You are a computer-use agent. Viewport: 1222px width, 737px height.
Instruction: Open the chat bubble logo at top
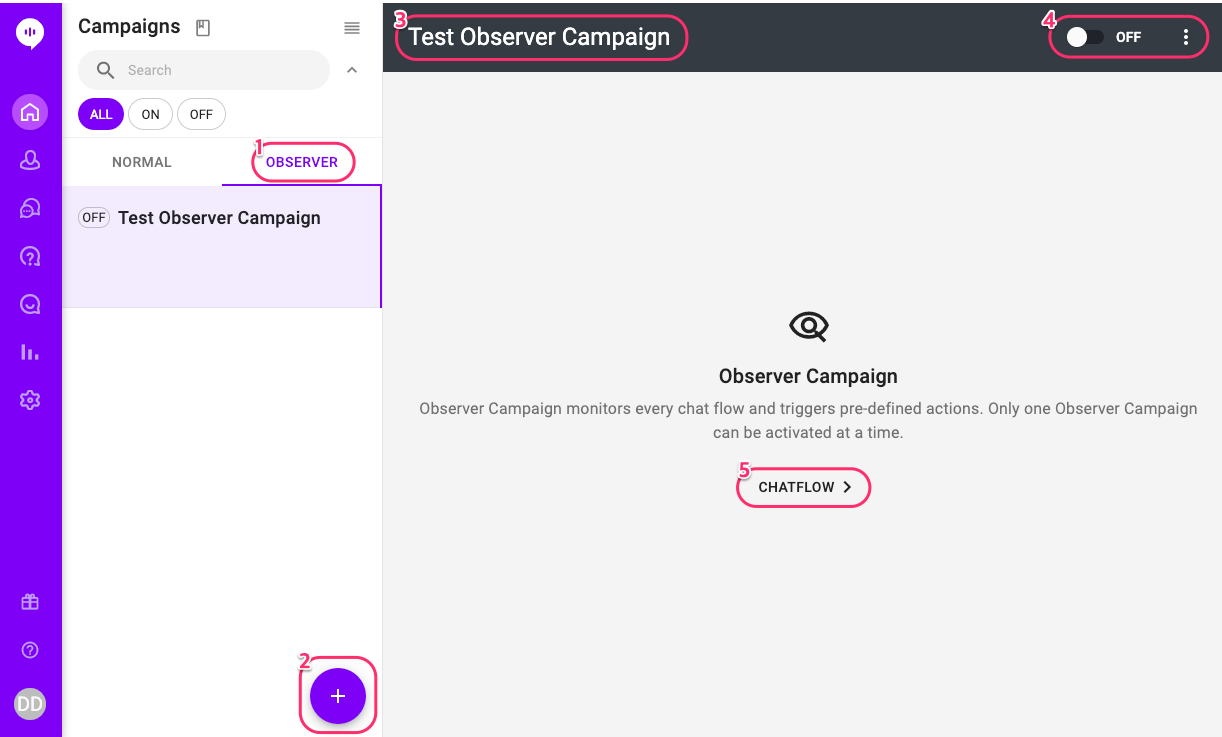[30, 34]
